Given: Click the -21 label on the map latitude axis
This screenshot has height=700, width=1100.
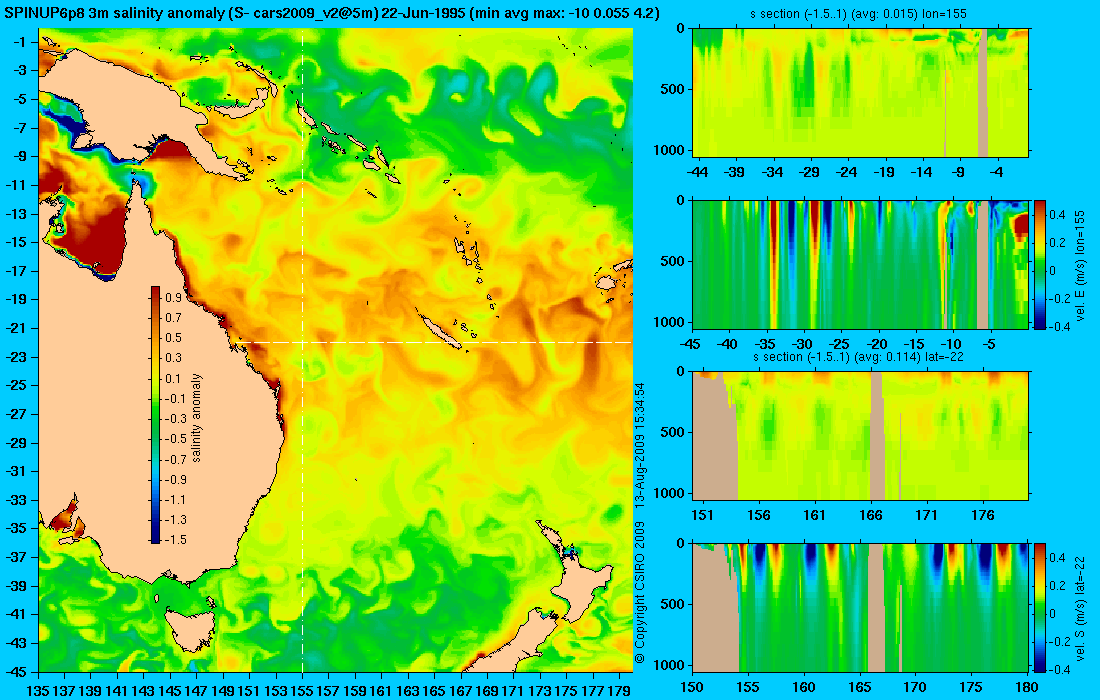Looking at the screenshot, I should click(16, 328).
